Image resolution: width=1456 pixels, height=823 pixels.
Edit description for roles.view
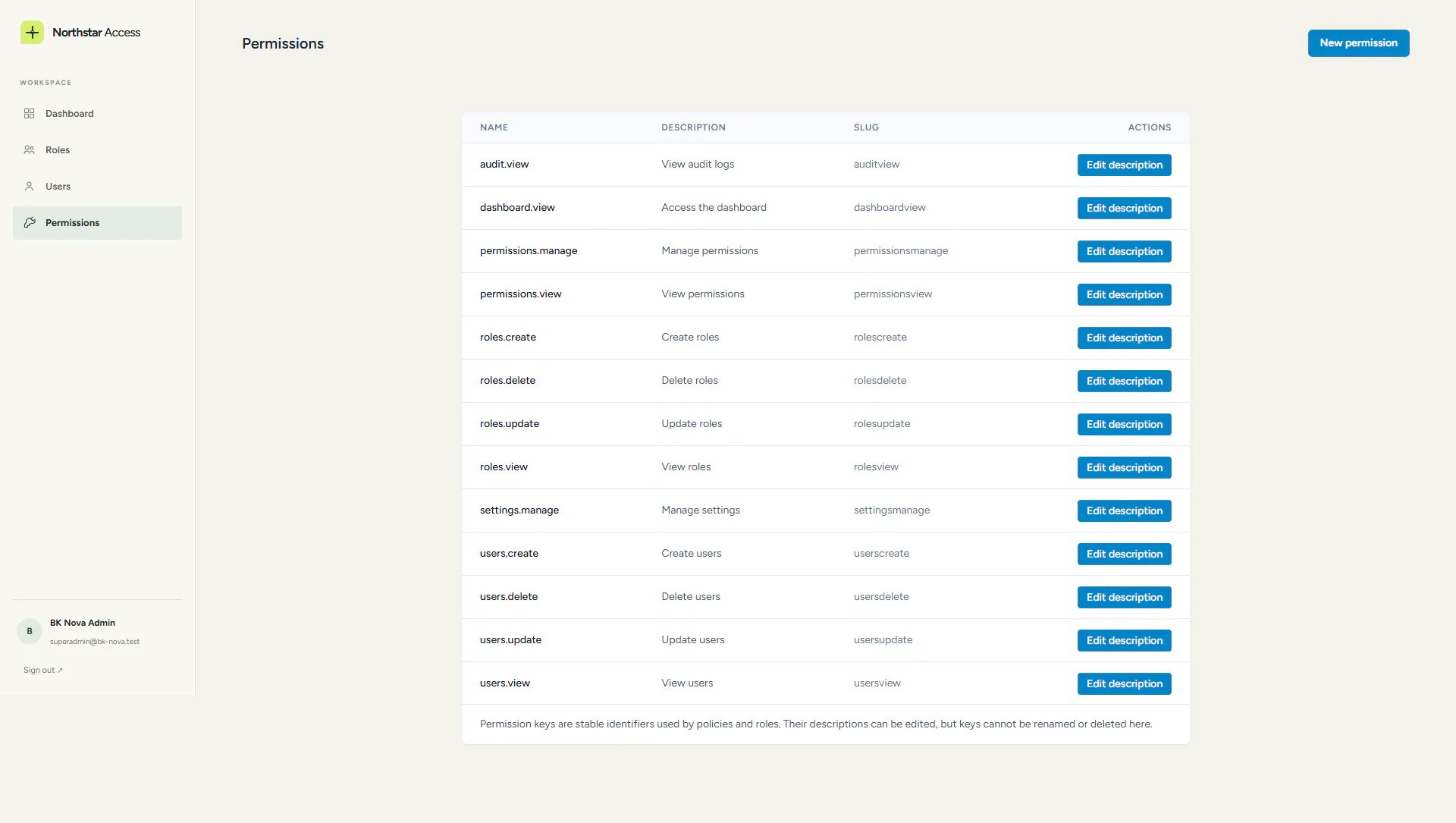[x=1124, y=468]
